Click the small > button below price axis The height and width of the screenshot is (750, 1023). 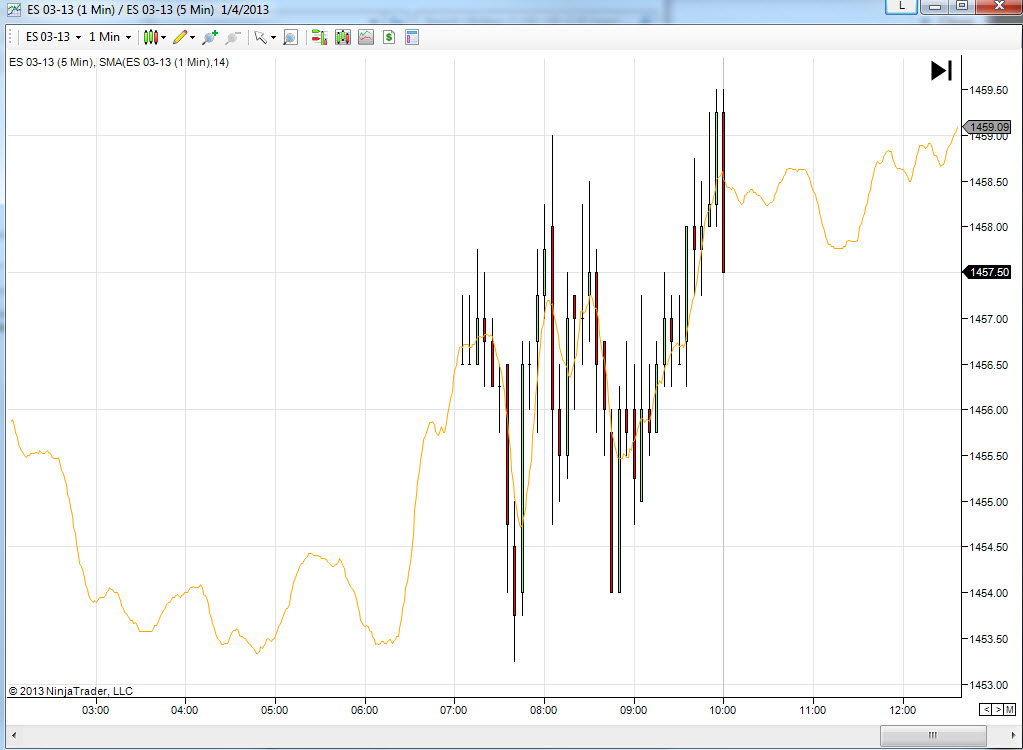pyautogui.click(x=998, y=709)
